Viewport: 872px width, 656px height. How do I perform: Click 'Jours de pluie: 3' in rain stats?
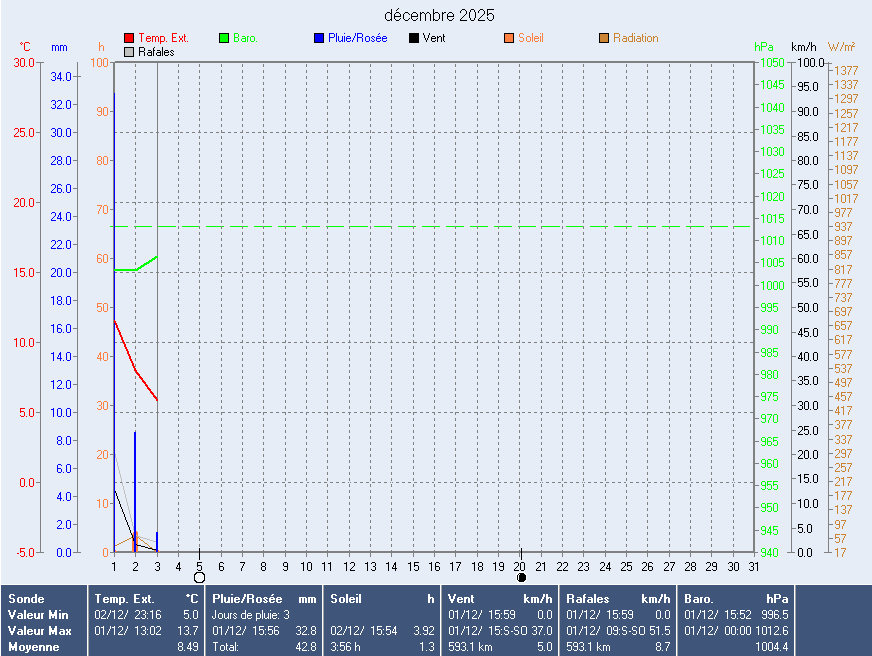click(x=251, y=614)
